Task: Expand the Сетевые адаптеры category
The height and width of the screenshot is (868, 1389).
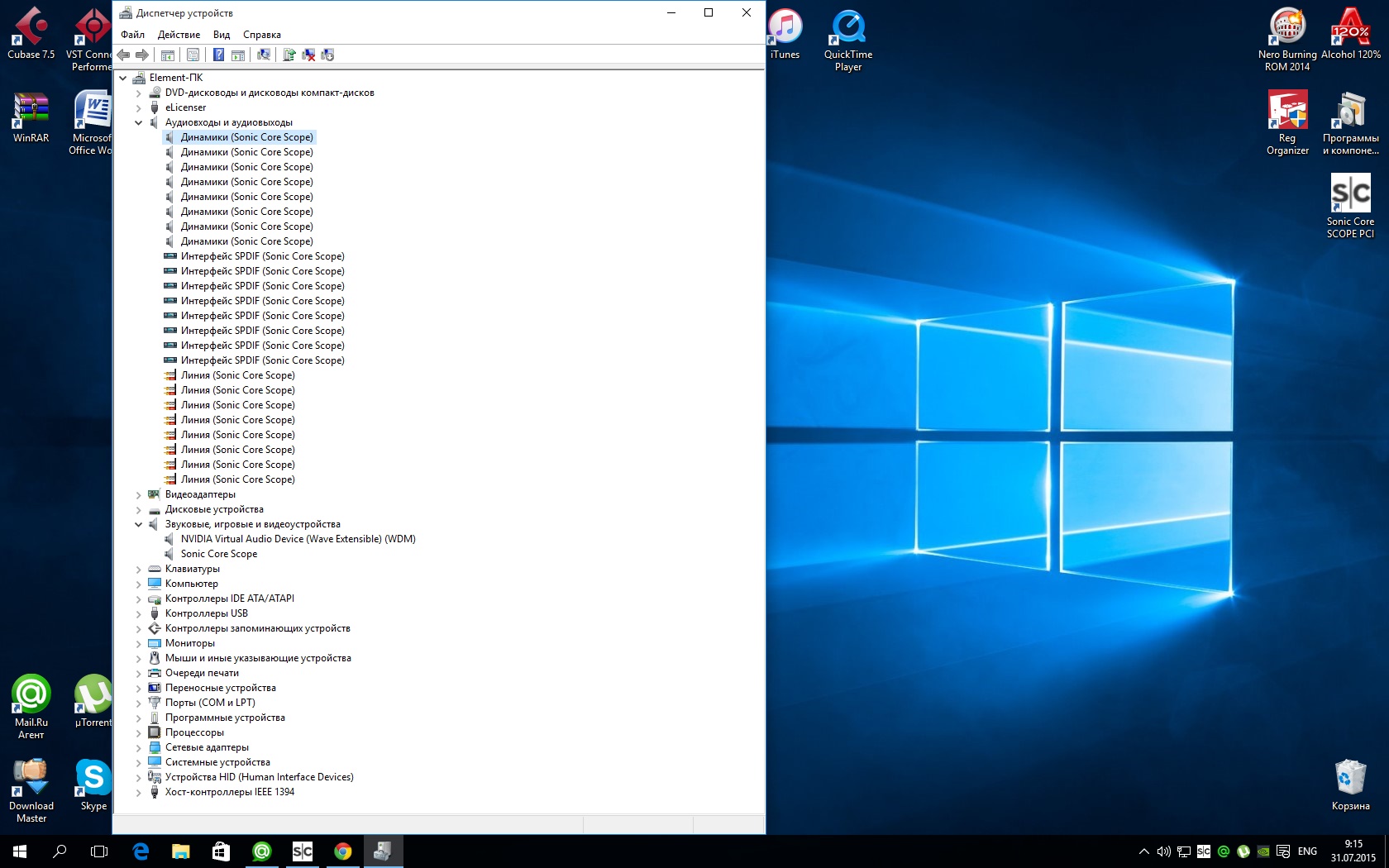Action: coord(139,747)
